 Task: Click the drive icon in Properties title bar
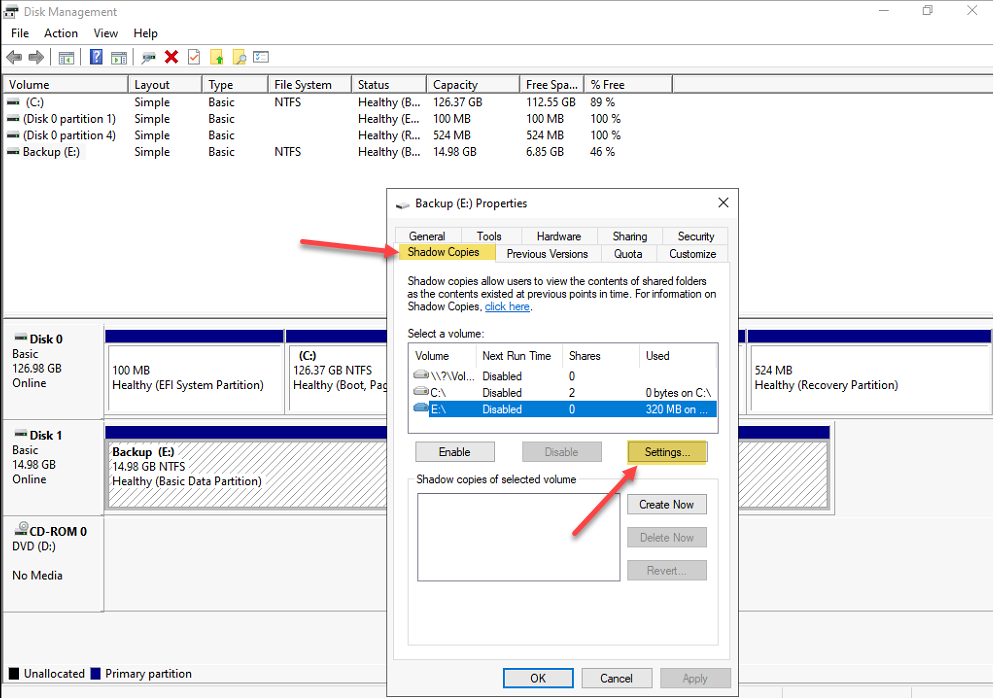click(403, 204)
